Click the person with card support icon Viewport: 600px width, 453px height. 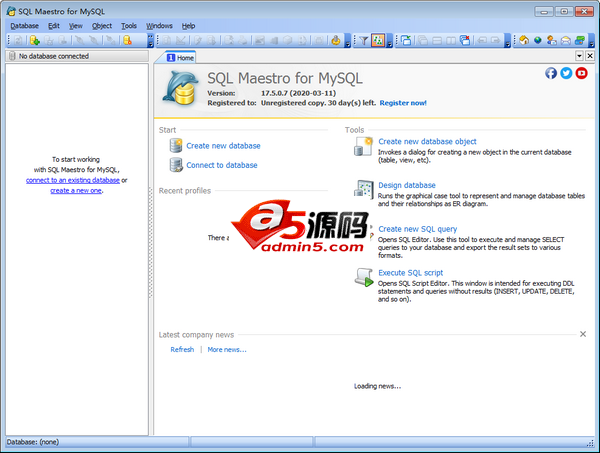(x=551, y=40)
